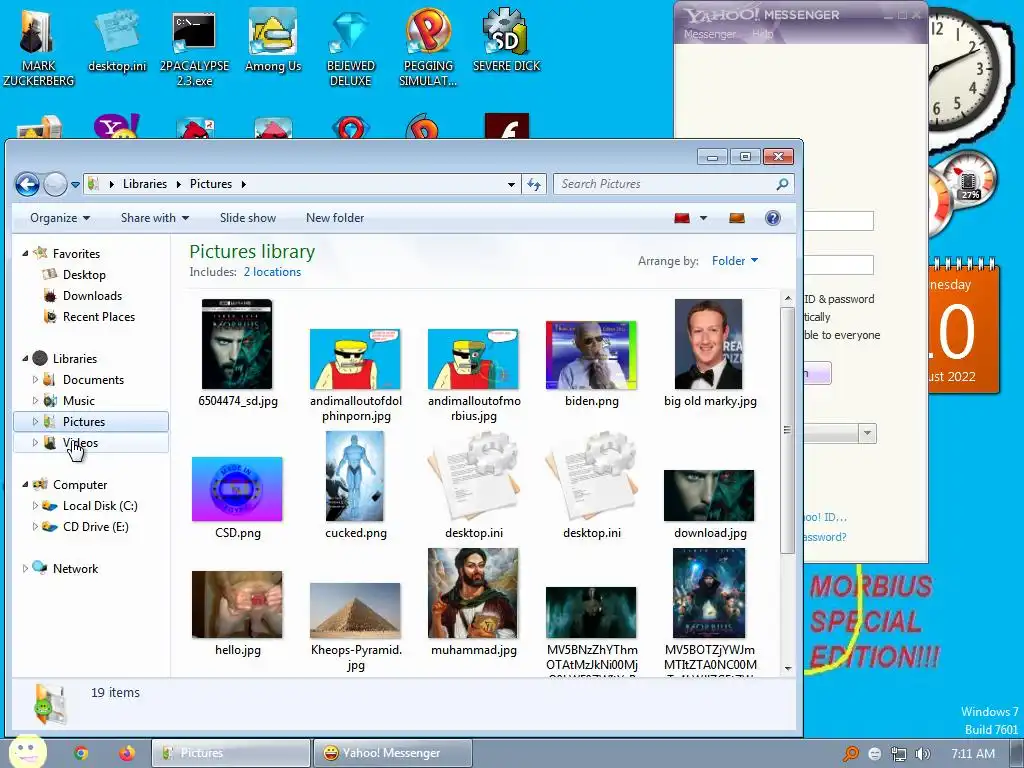Select the Videos library

(x=80, y=443)
